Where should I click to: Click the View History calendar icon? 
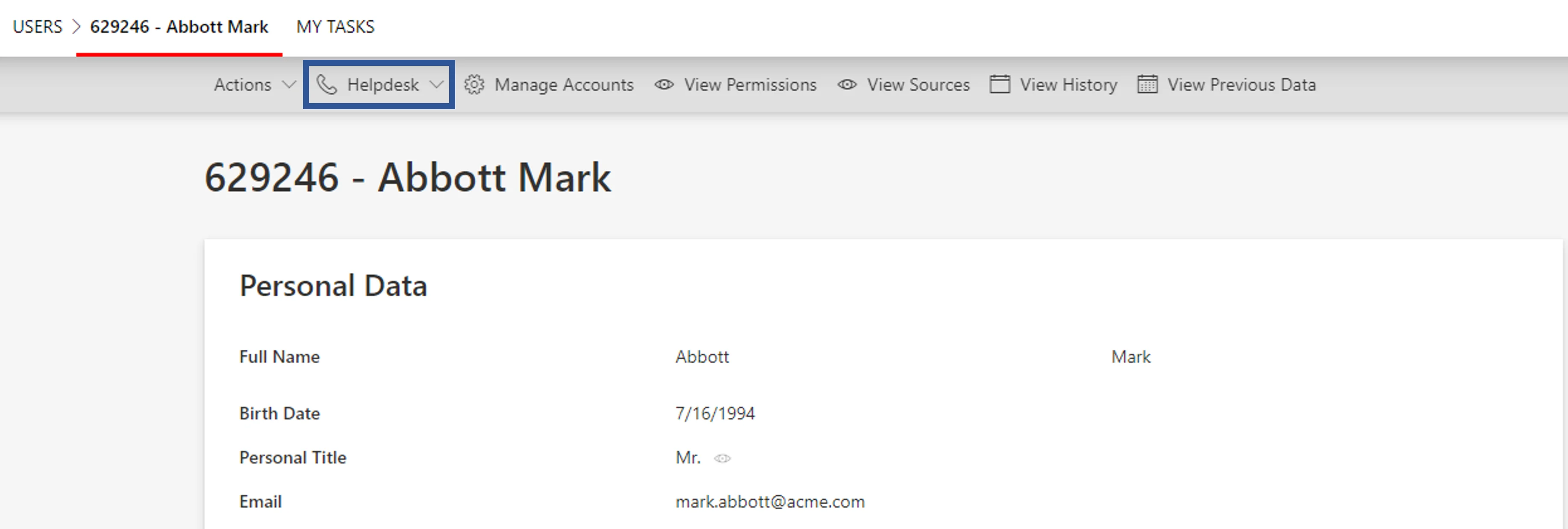[x=1000, y=84]
